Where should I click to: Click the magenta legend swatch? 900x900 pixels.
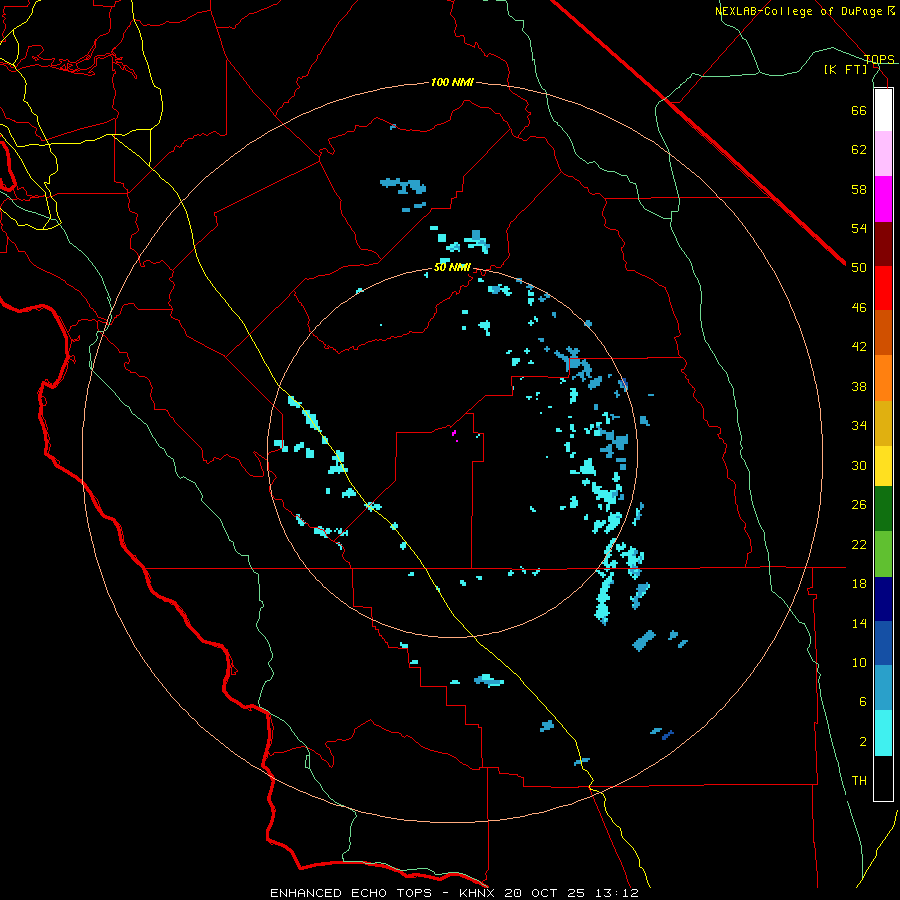click(883, 199)
